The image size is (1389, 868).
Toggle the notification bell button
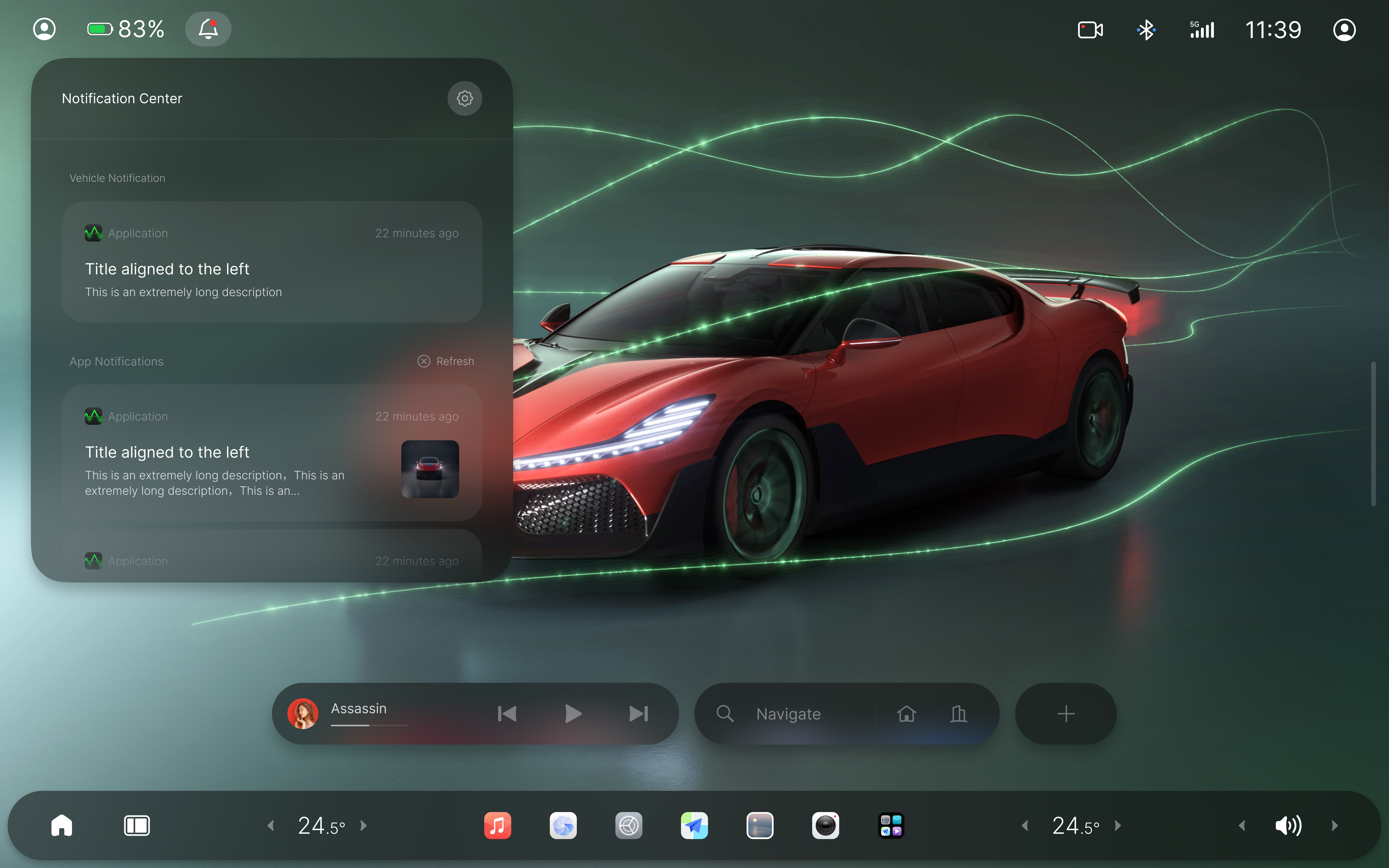pos(208,29)
